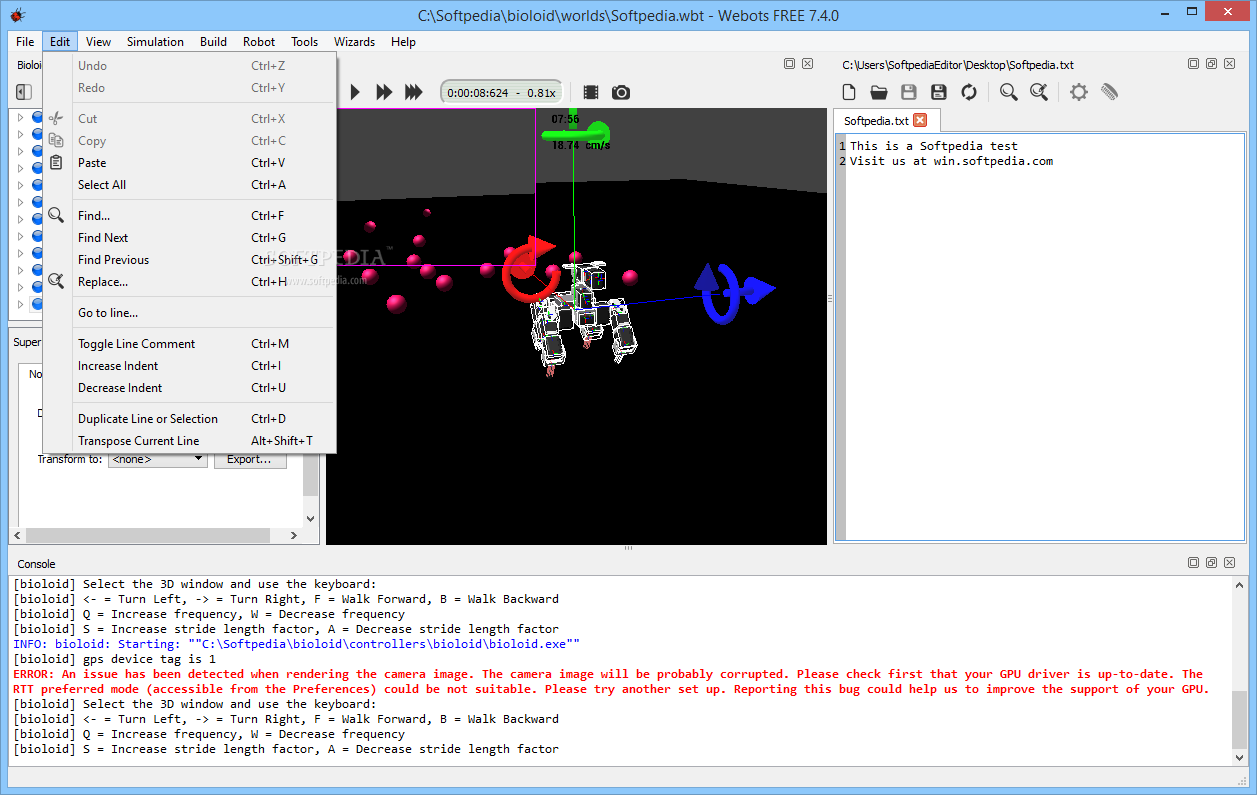This screenshot has width=1257, height=795.
Task: Select Transpose Current Line entry
Action: coord(189,441)
